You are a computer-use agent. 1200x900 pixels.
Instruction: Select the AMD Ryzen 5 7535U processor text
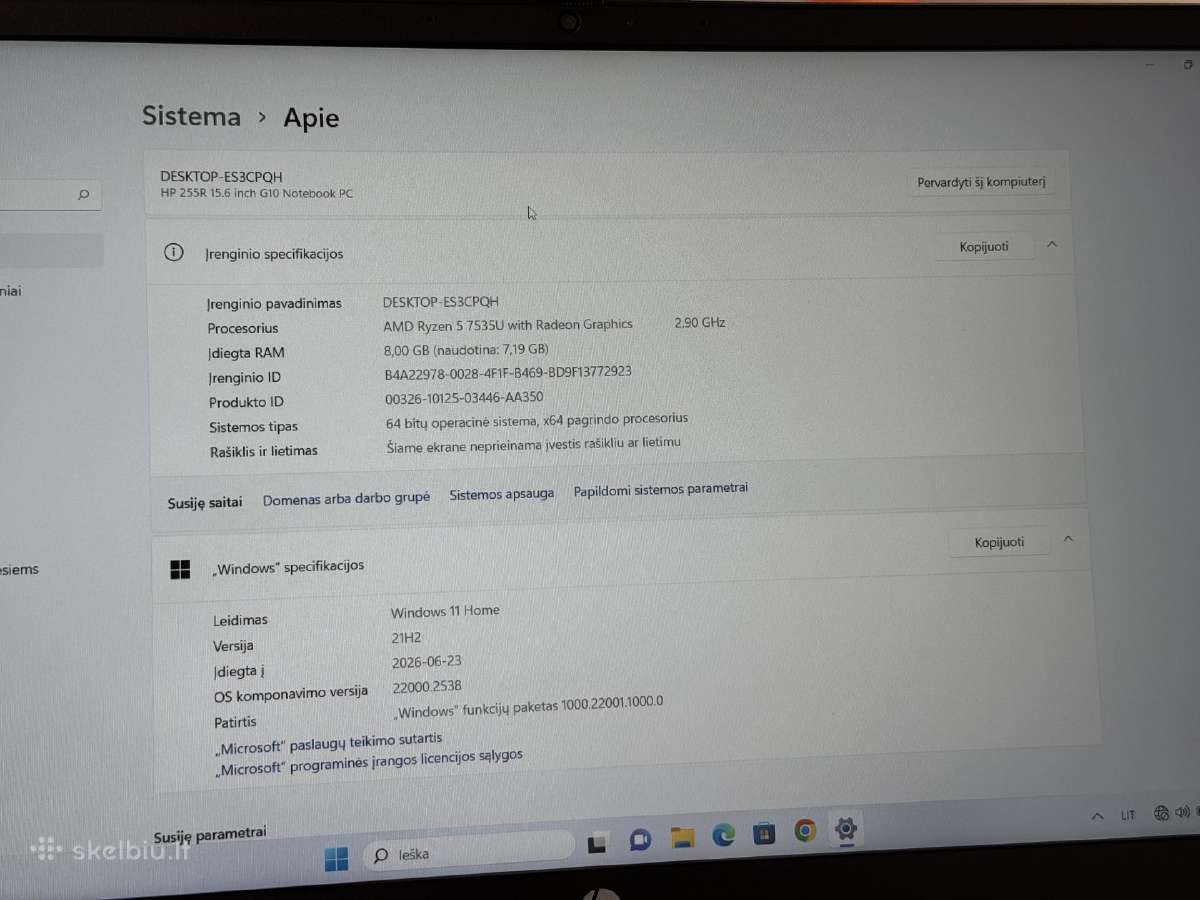pos(508,325)
